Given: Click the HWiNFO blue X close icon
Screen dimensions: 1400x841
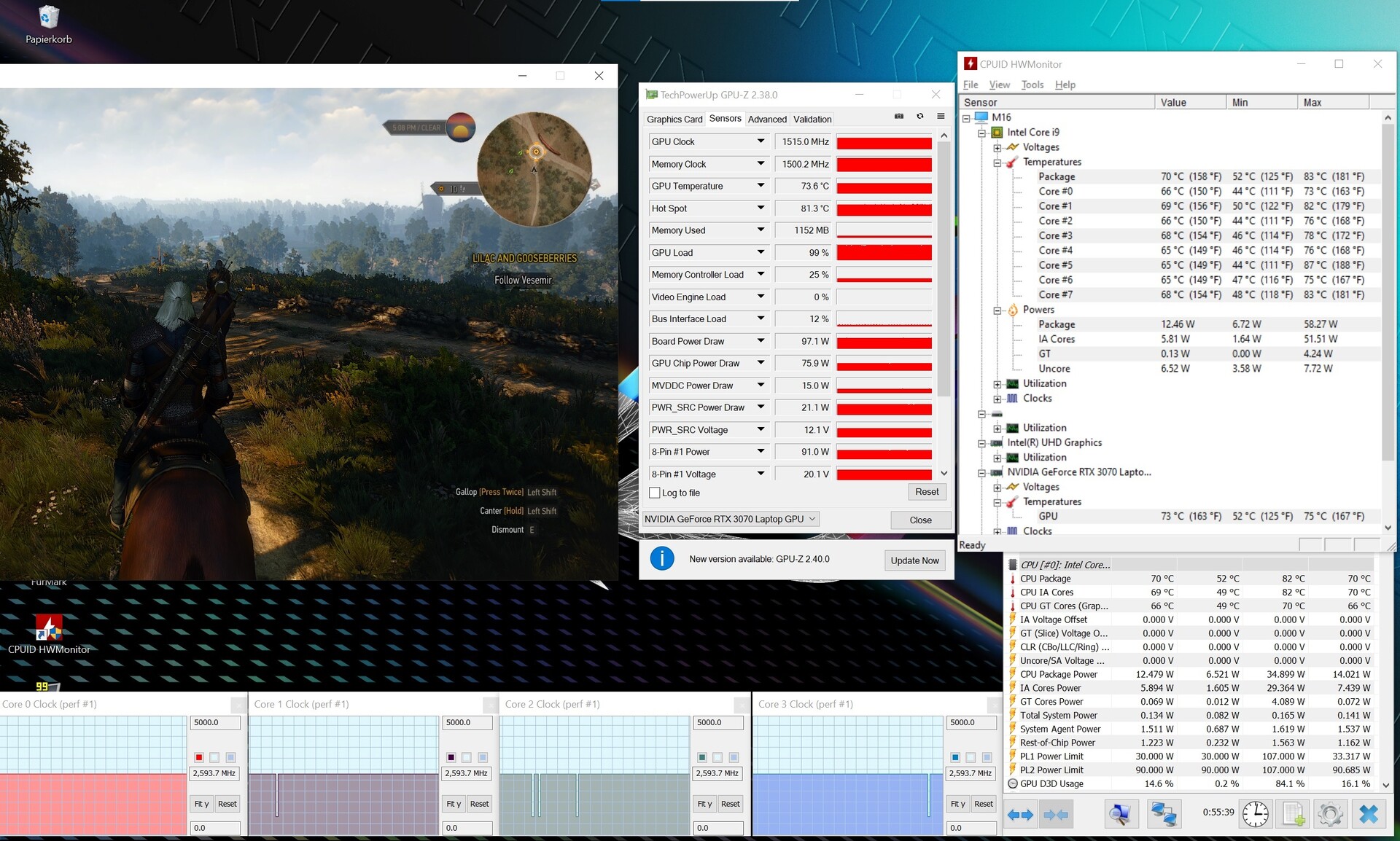Looking at the screenshot, I should point(1369,814).
